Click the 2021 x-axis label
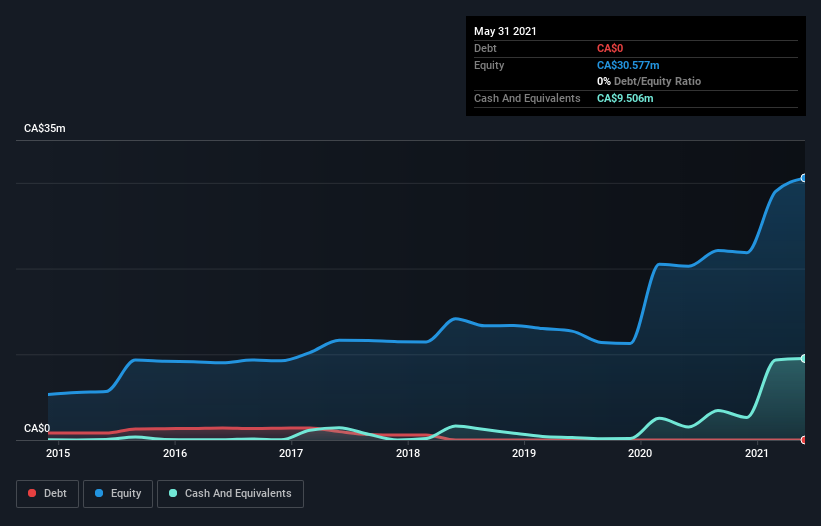The image size is (821, 526). 757,453
